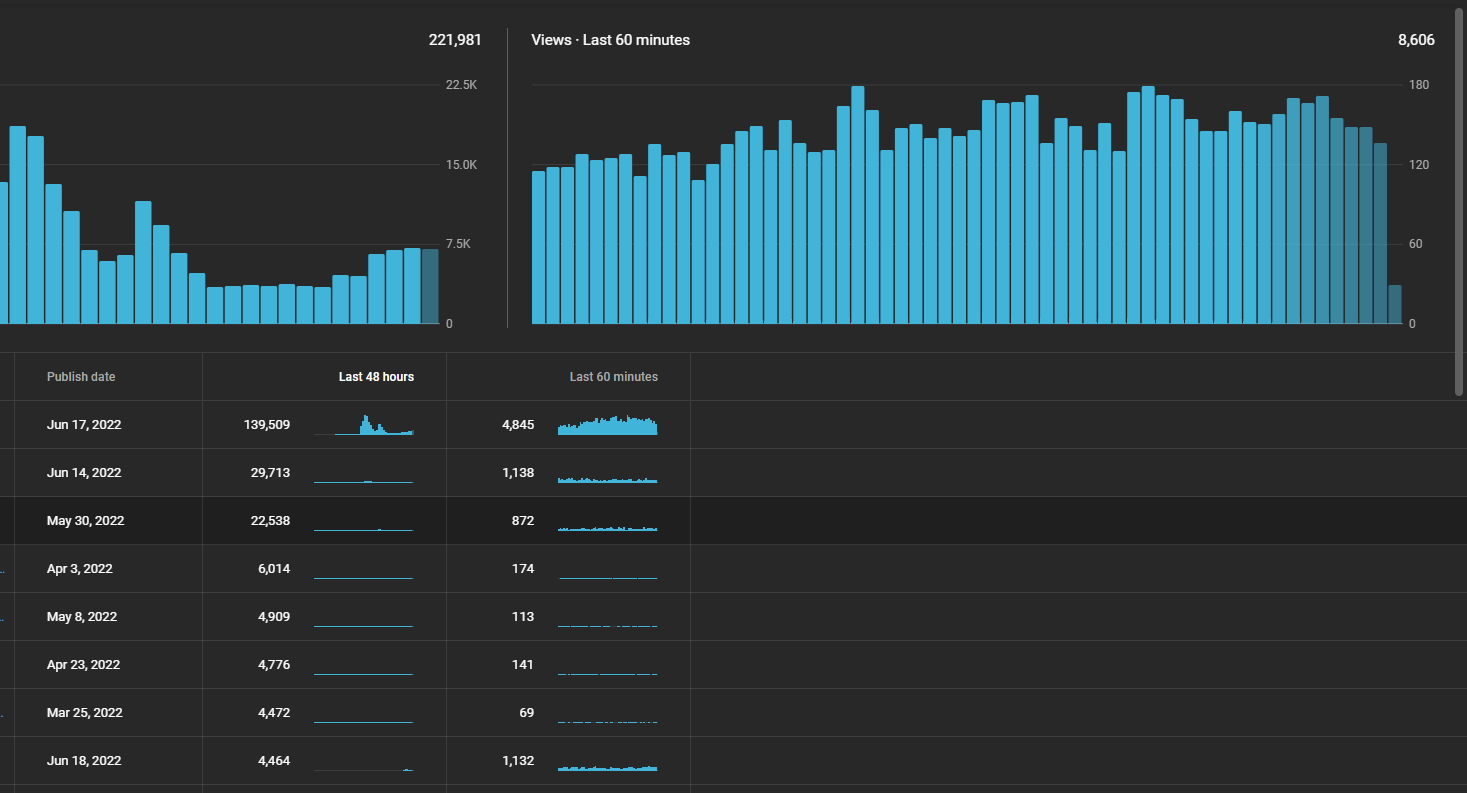
Task: Sort by Last 60 minutes column
Action: (614, 377)
